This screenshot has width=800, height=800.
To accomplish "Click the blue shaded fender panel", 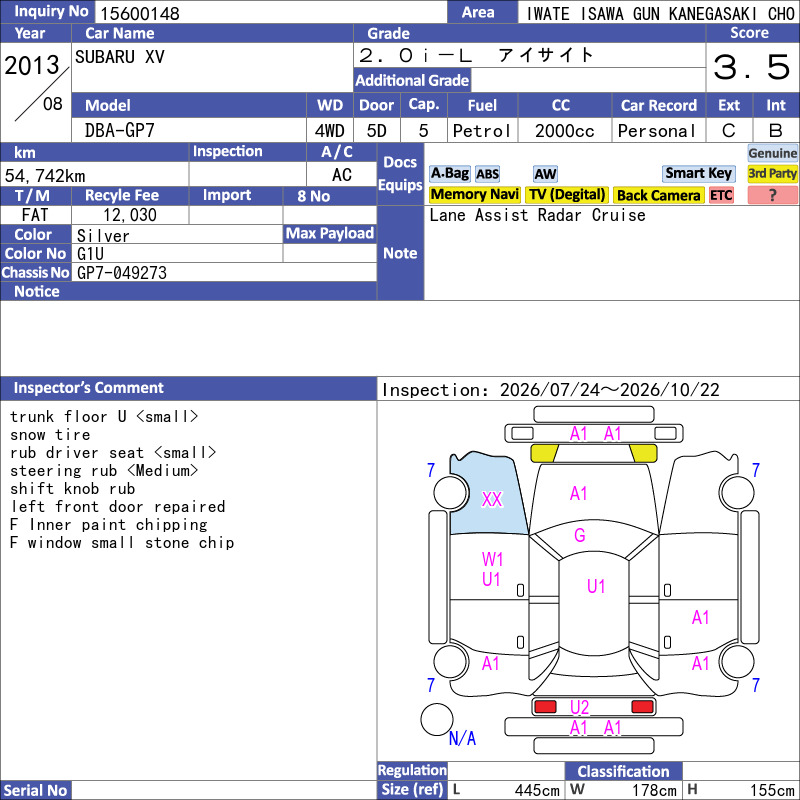I will point(487,492).
